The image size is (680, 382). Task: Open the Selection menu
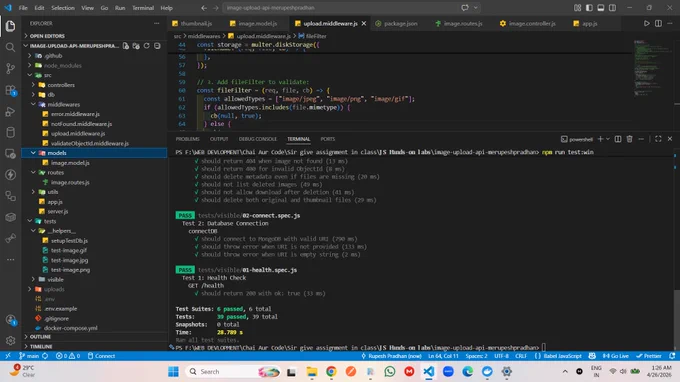62,8
